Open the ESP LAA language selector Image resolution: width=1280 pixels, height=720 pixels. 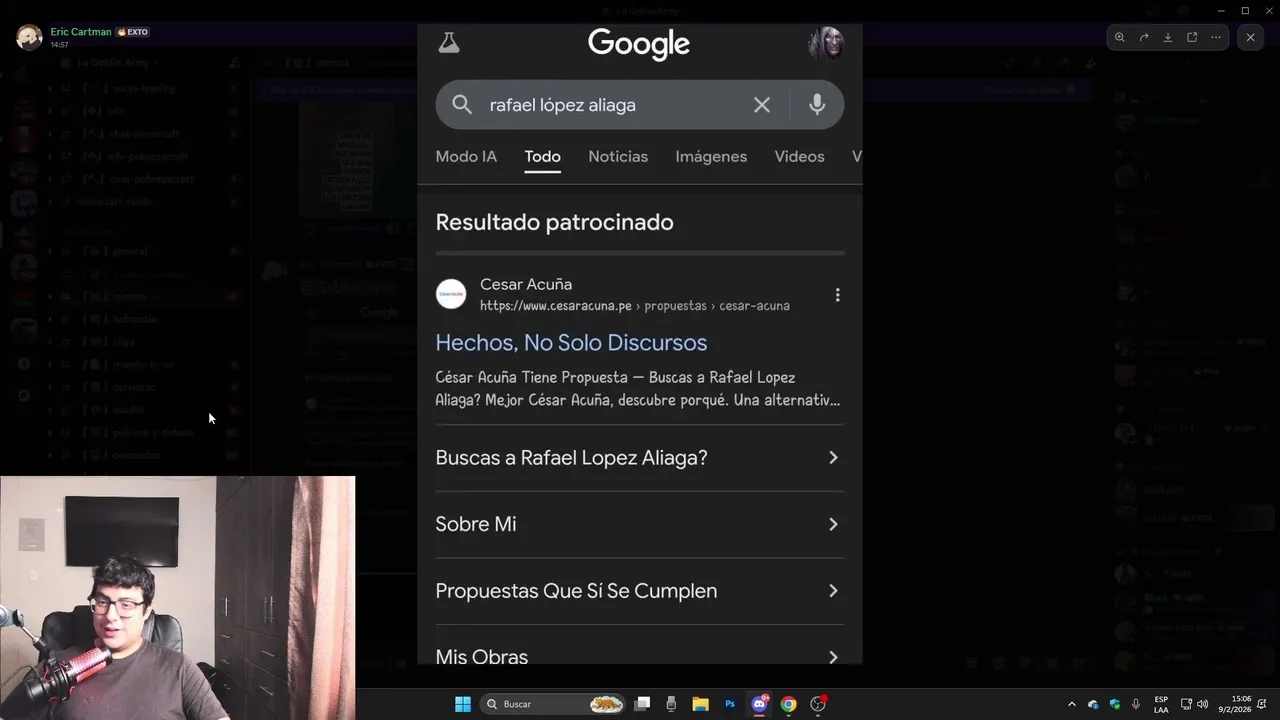click(1161, 704)
